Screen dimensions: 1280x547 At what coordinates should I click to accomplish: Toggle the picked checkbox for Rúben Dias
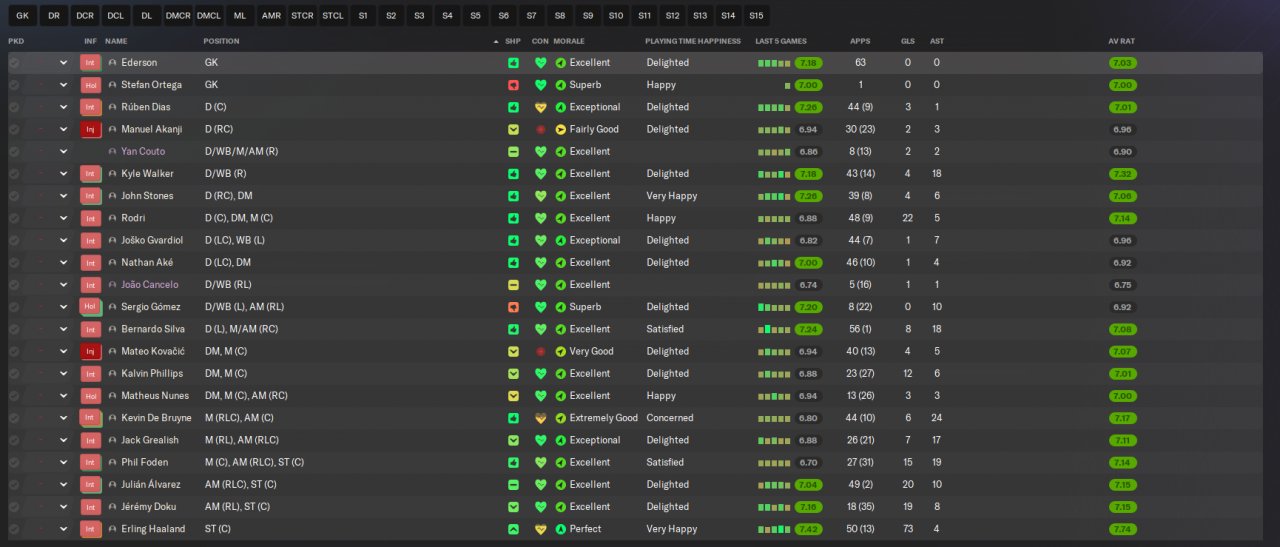point(14,107)
